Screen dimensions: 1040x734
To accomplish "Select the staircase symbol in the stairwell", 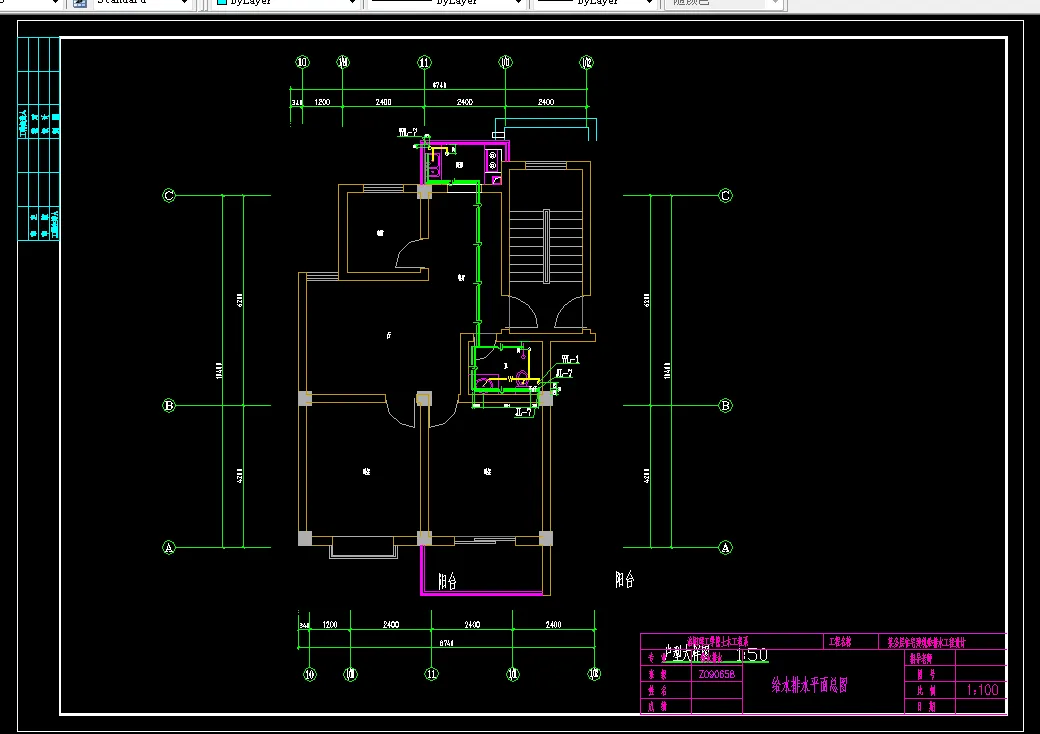I will [x=546, y=247].
